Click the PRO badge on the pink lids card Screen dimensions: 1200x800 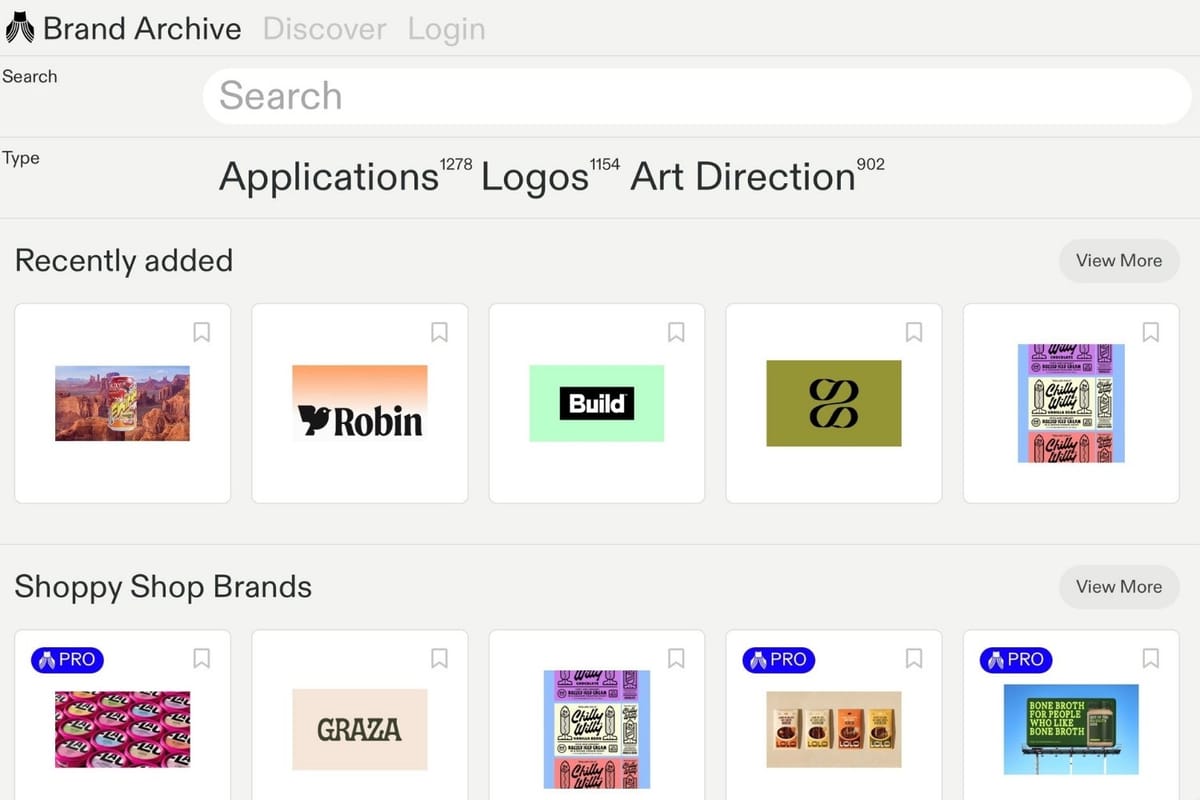click(x=66, y=660)
